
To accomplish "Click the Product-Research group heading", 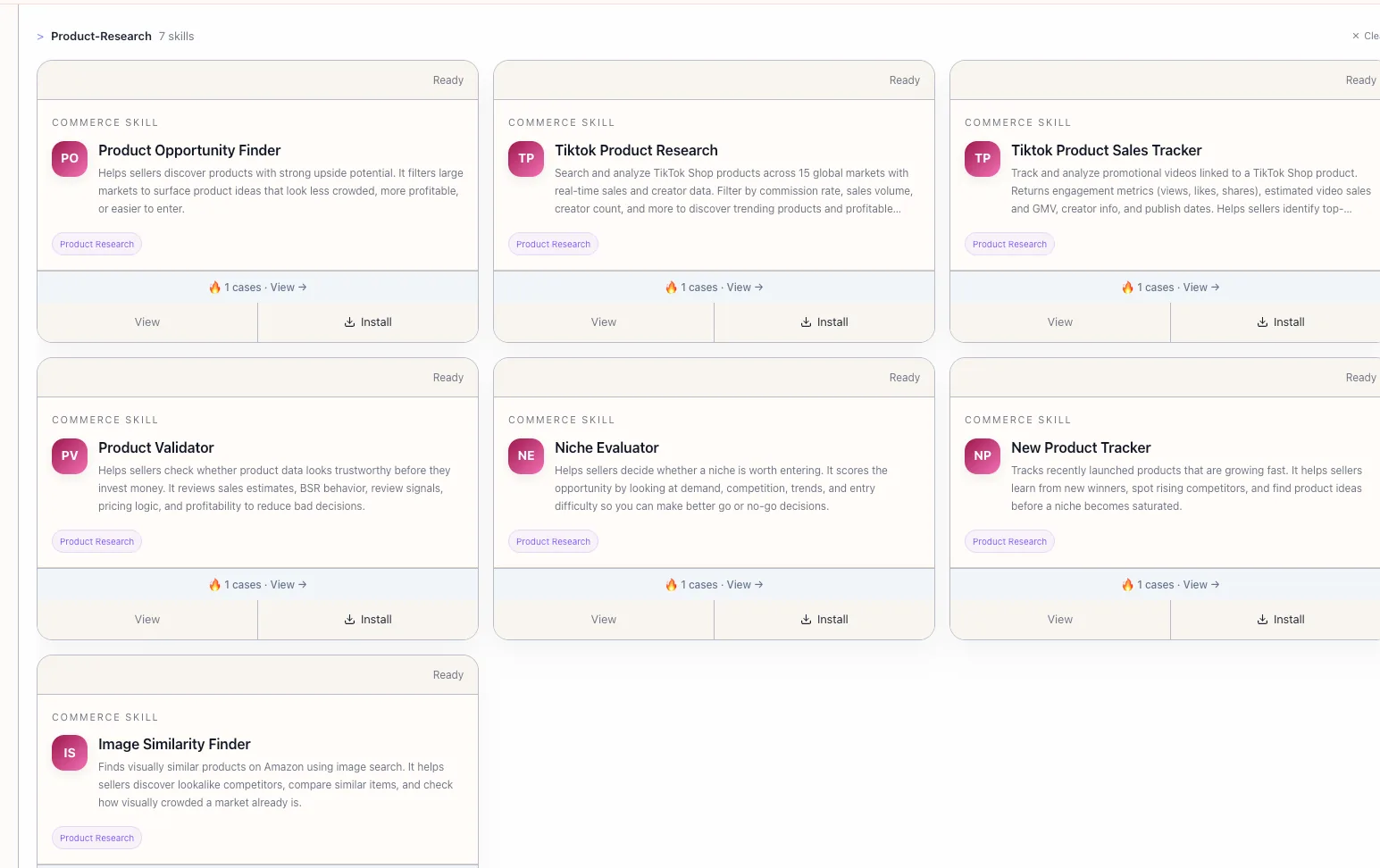I will pyautogui.click(x=101, y=37).
